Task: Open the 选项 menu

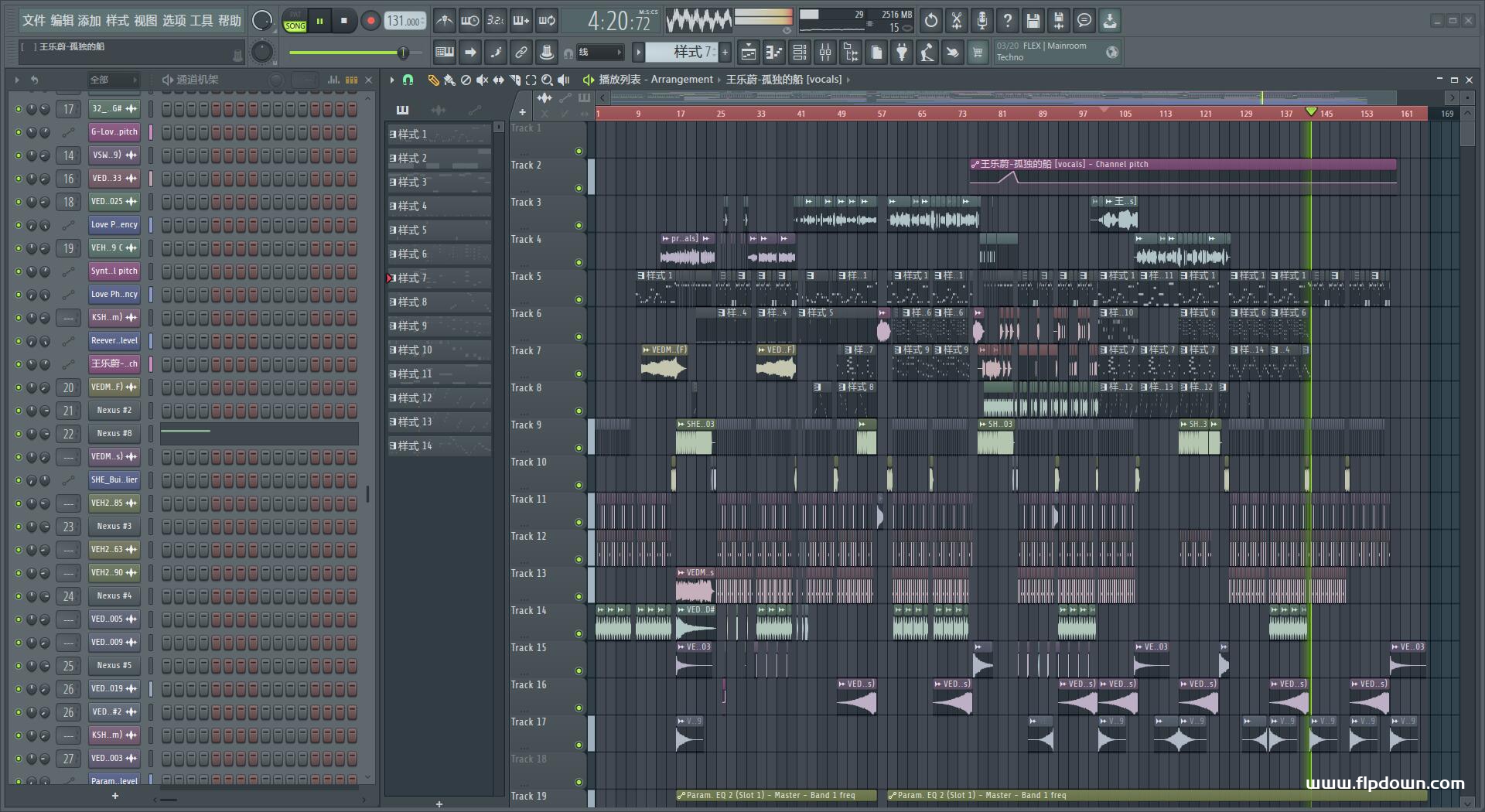Action: [x=174, y=20]
